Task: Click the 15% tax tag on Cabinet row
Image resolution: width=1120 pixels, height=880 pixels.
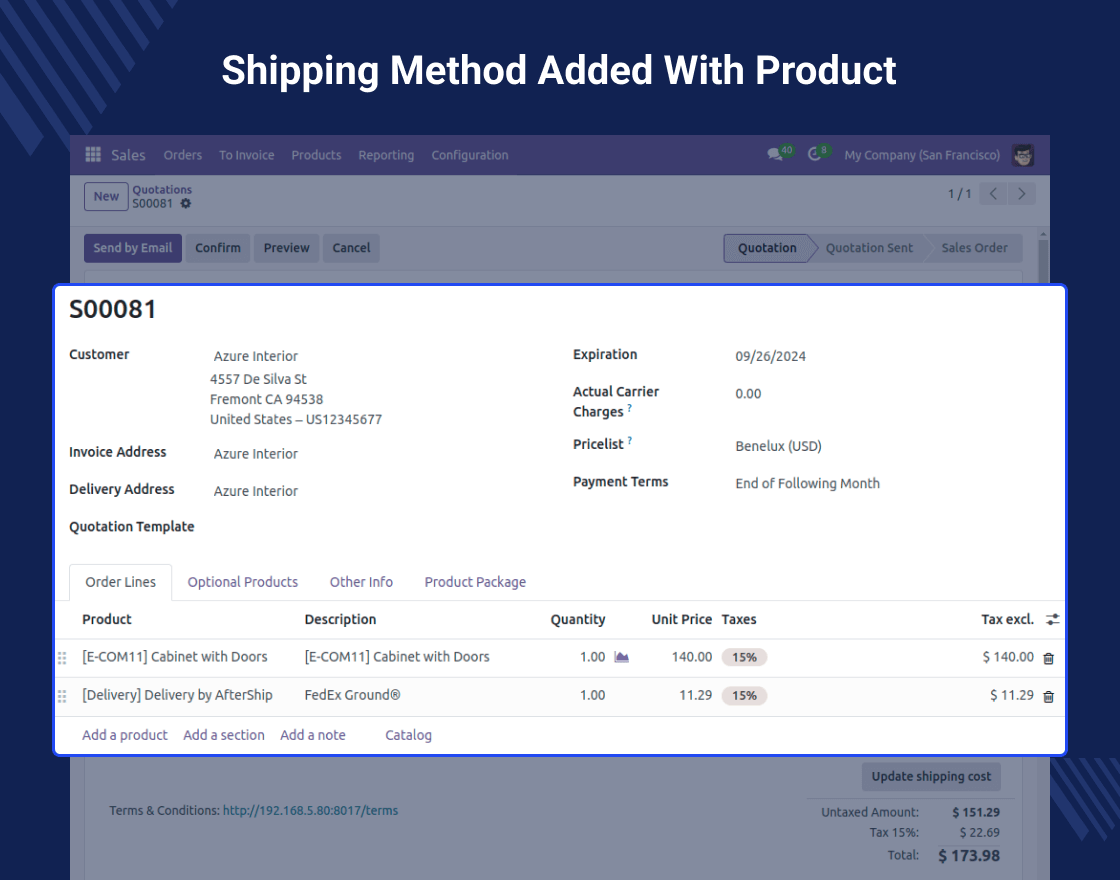Action: coord(744,657)
